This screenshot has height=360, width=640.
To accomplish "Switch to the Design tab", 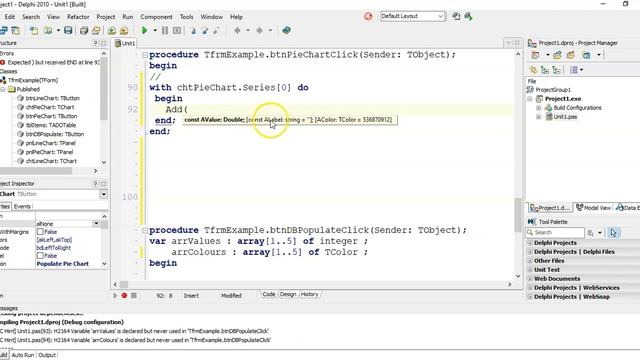I will [x=288, y=294].
